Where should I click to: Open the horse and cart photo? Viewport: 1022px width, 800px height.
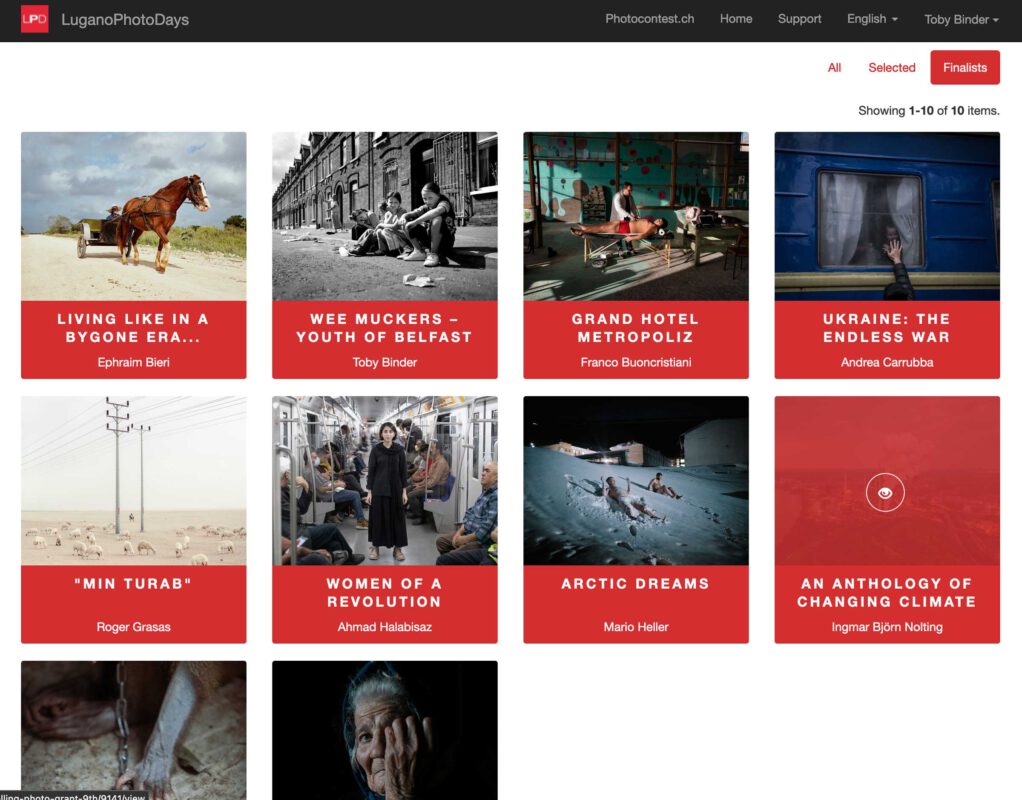pos(134,216)
